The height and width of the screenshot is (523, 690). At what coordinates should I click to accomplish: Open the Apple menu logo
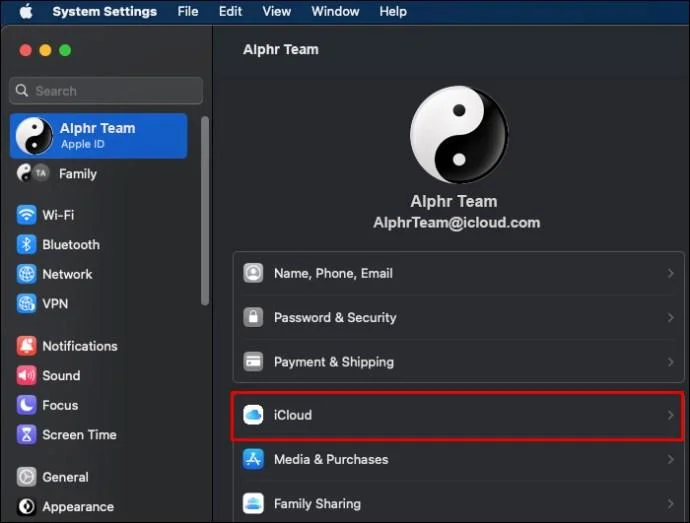(26, 11)
